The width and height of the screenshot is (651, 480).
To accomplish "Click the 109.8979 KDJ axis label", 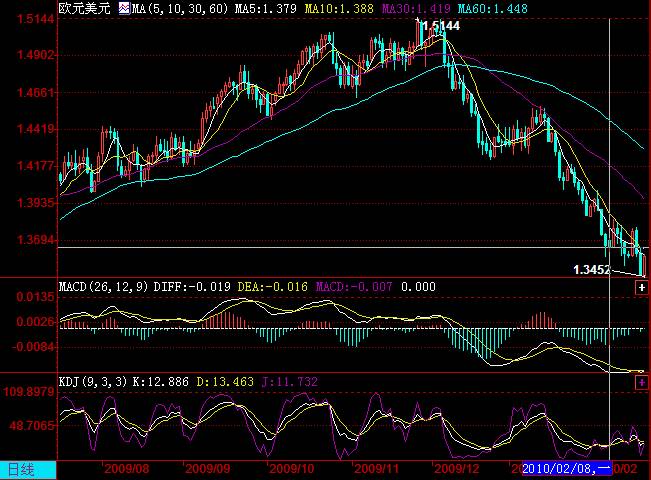I will coord(29,392).
